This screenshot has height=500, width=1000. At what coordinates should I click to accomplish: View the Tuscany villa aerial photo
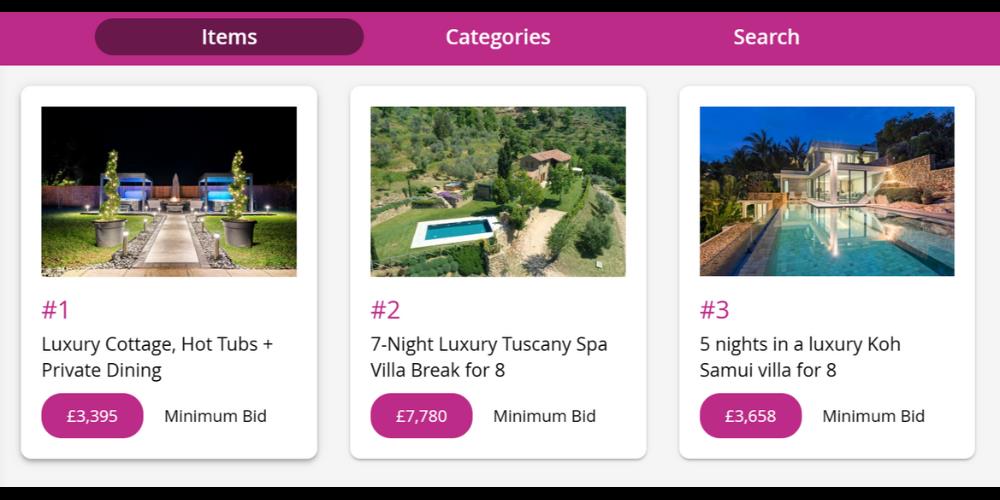tap(498, 191)
